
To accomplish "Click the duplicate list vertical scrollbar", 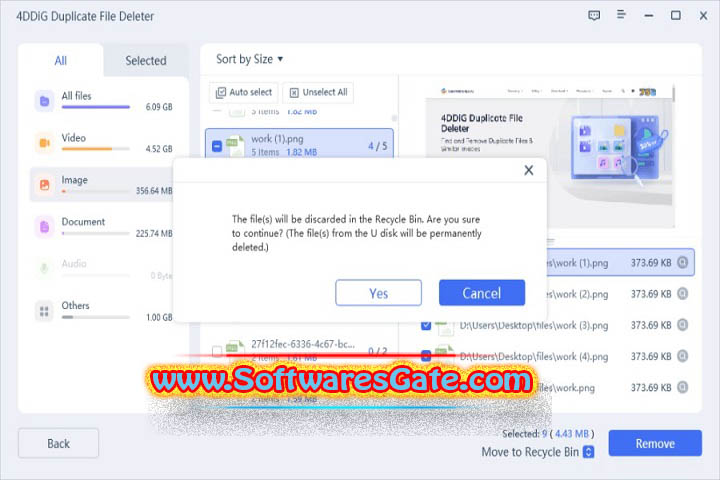I will point(394,118).
